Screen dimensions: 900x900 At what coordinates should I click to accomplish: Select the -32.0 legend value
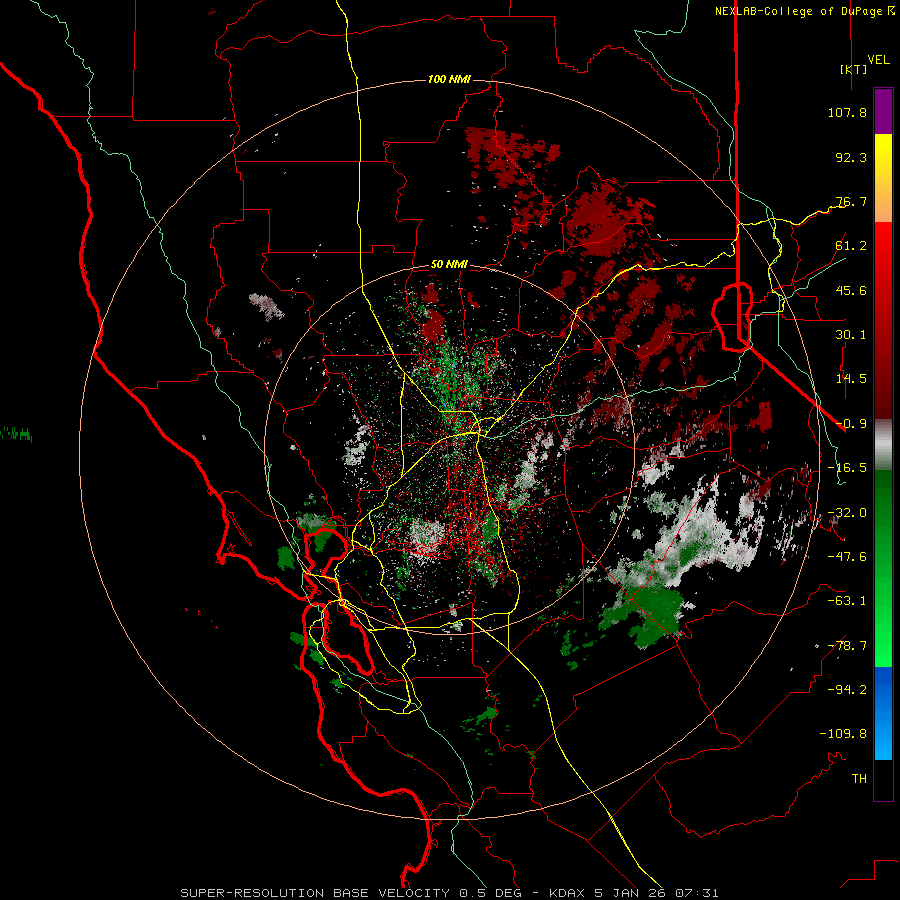point(847,513)
